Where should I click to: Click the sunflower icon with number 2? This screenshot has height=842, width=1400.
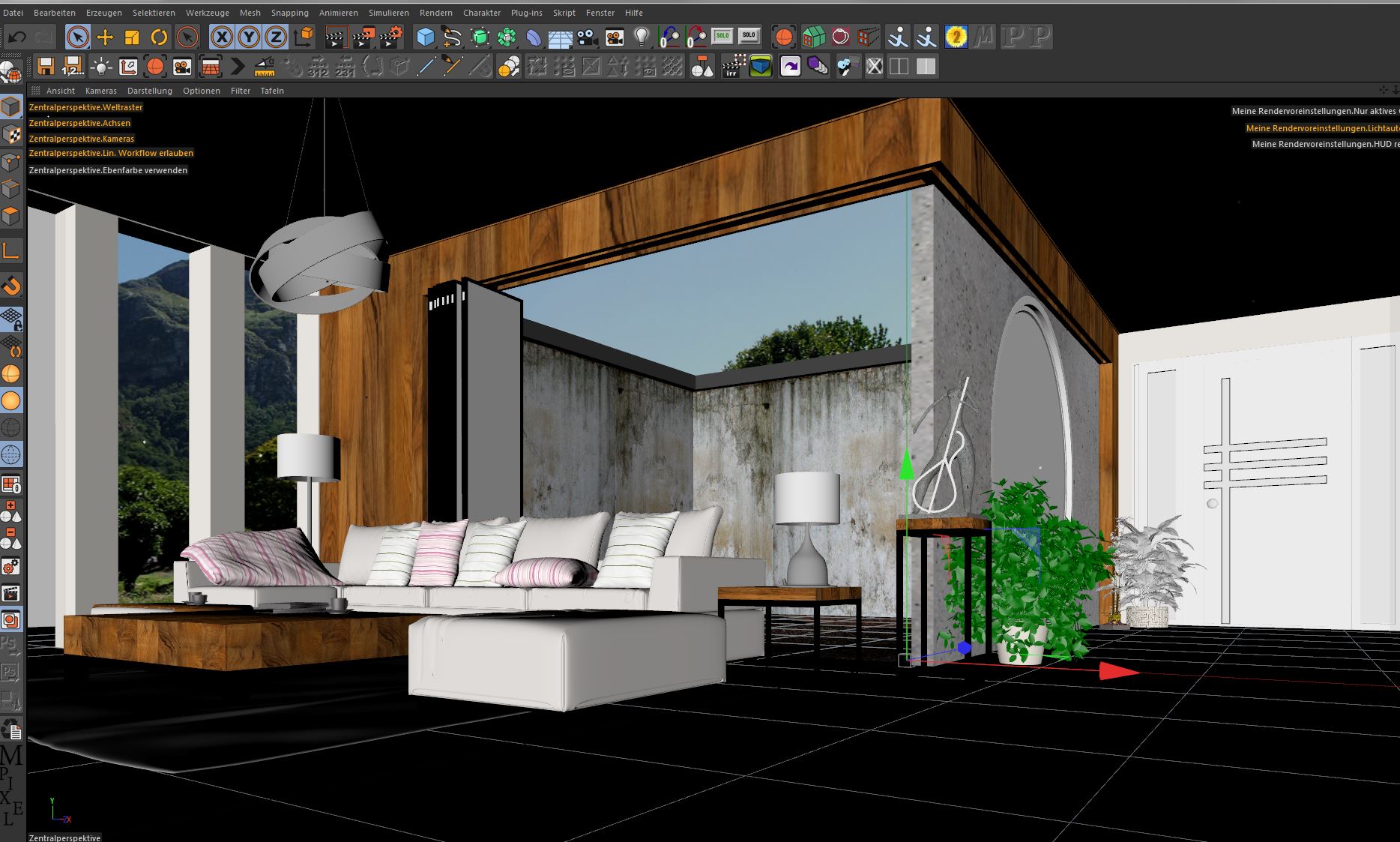pos(956,37)
